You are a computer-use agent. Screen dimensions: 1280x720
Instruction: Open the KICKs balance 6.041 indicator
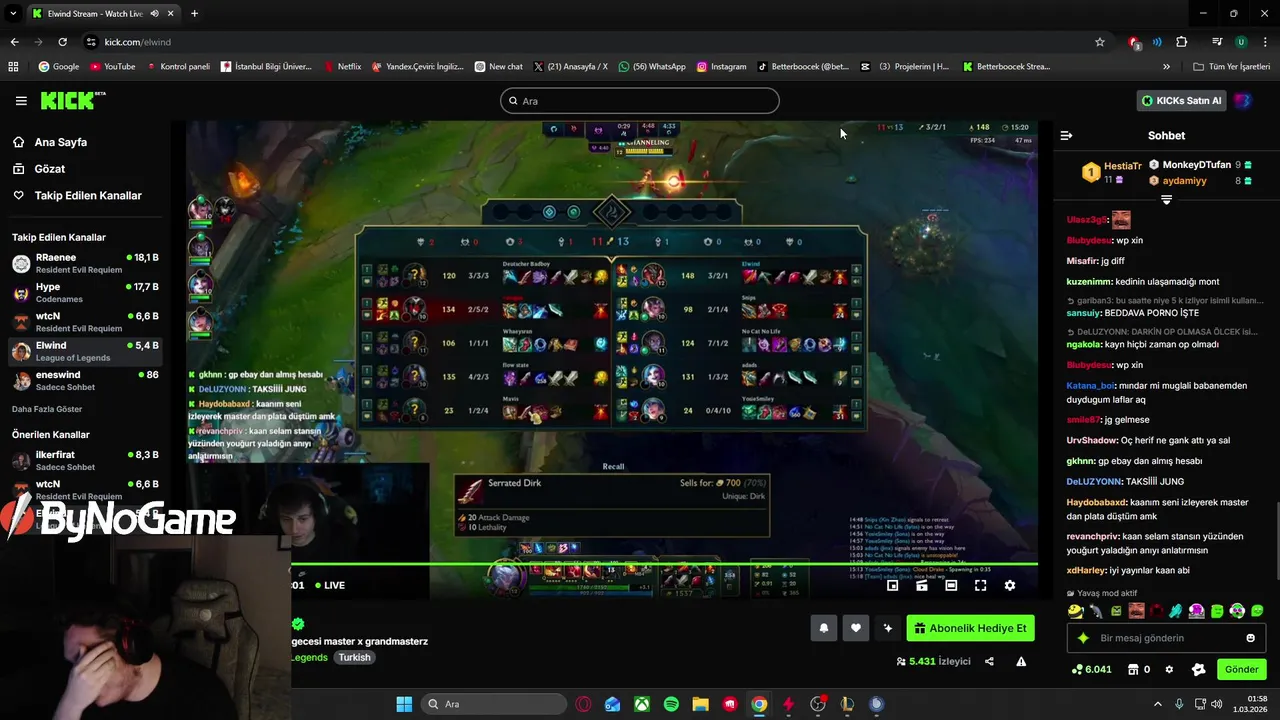1091,669
